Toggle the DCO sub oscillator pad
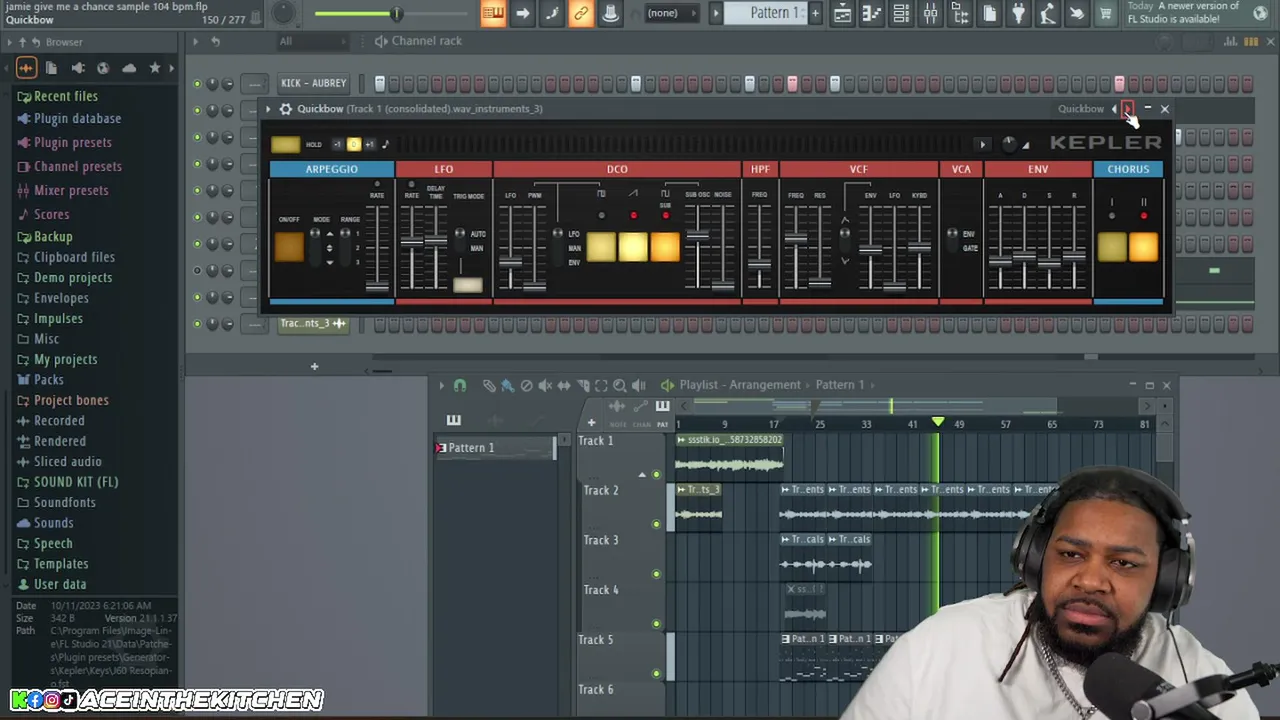Screen dimensions: 1280x720 pos(665,247)
